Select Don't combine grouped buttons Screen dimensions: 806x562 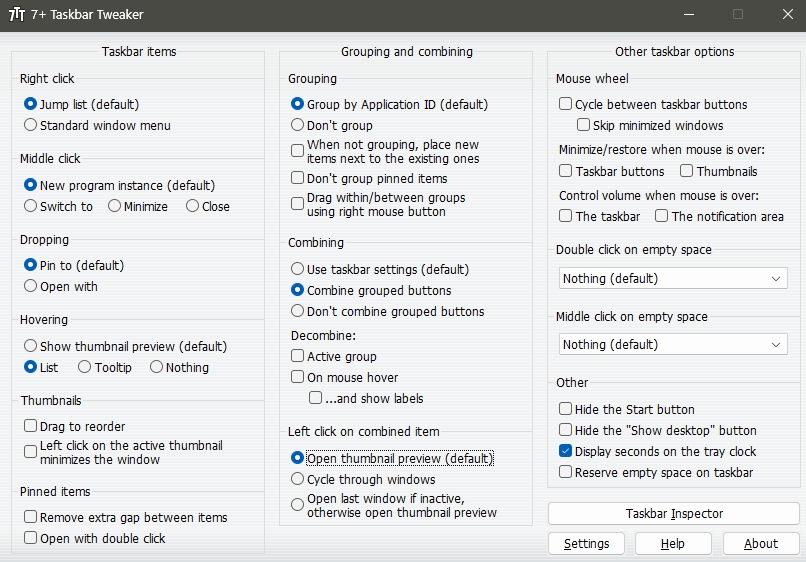tap(388, 312)
